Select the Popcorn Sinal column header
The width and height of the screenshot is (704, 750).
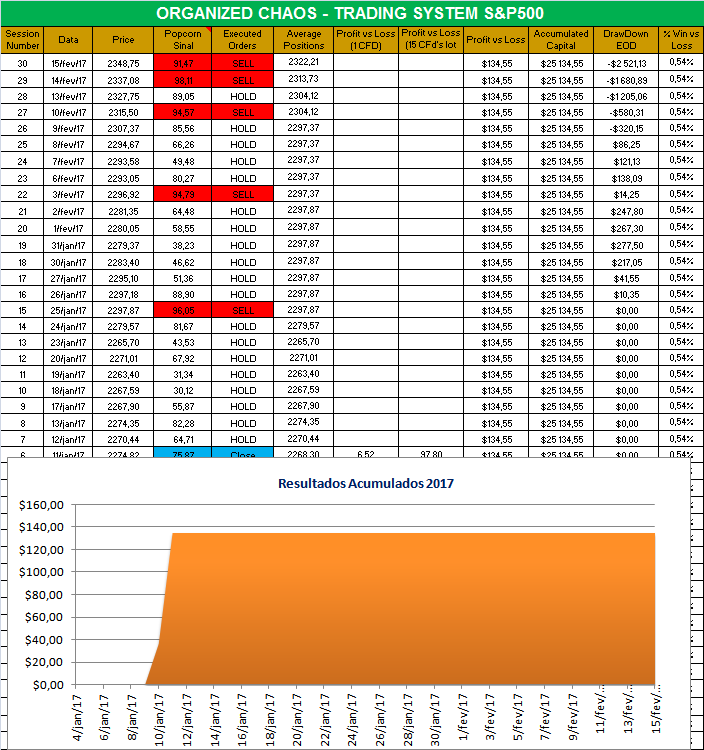pyautogui.click(x=183, y=40)
